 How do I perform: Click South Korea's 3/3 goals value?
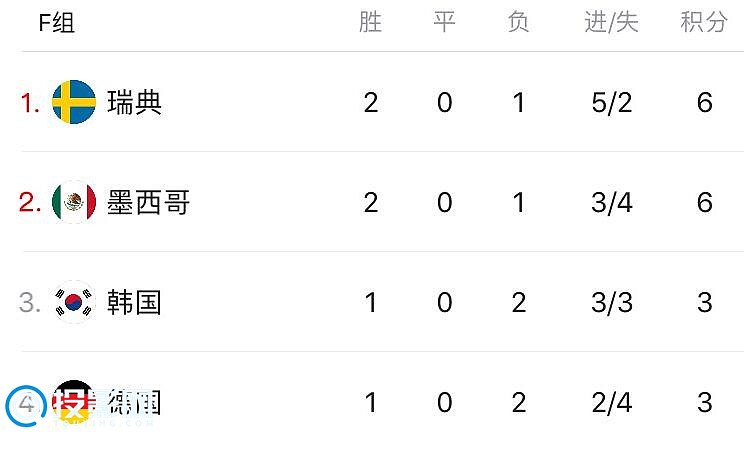pos(612,303)
